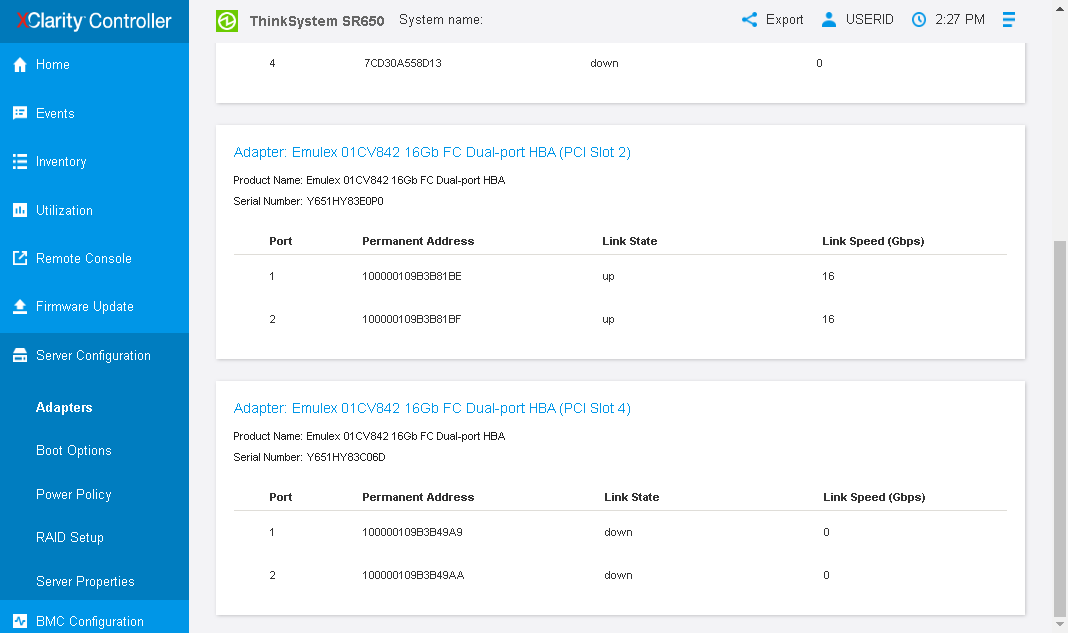
Task: Click the Inventory list icon
Action: coord(19,162)
